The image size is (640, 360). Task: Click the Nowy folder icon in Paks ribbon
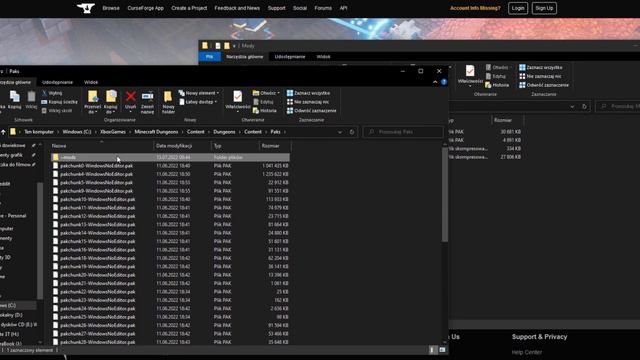tap(168, 96)
